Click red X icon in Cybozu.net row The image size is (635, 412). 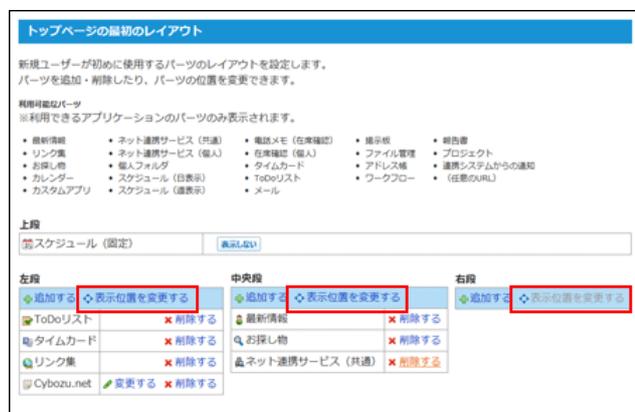tap(168, 384)
